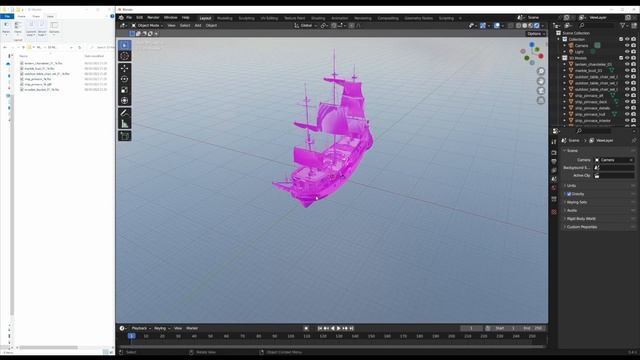Jump to timeline end frame
This screenshot has height=360, width=640.
coord(351,328)
